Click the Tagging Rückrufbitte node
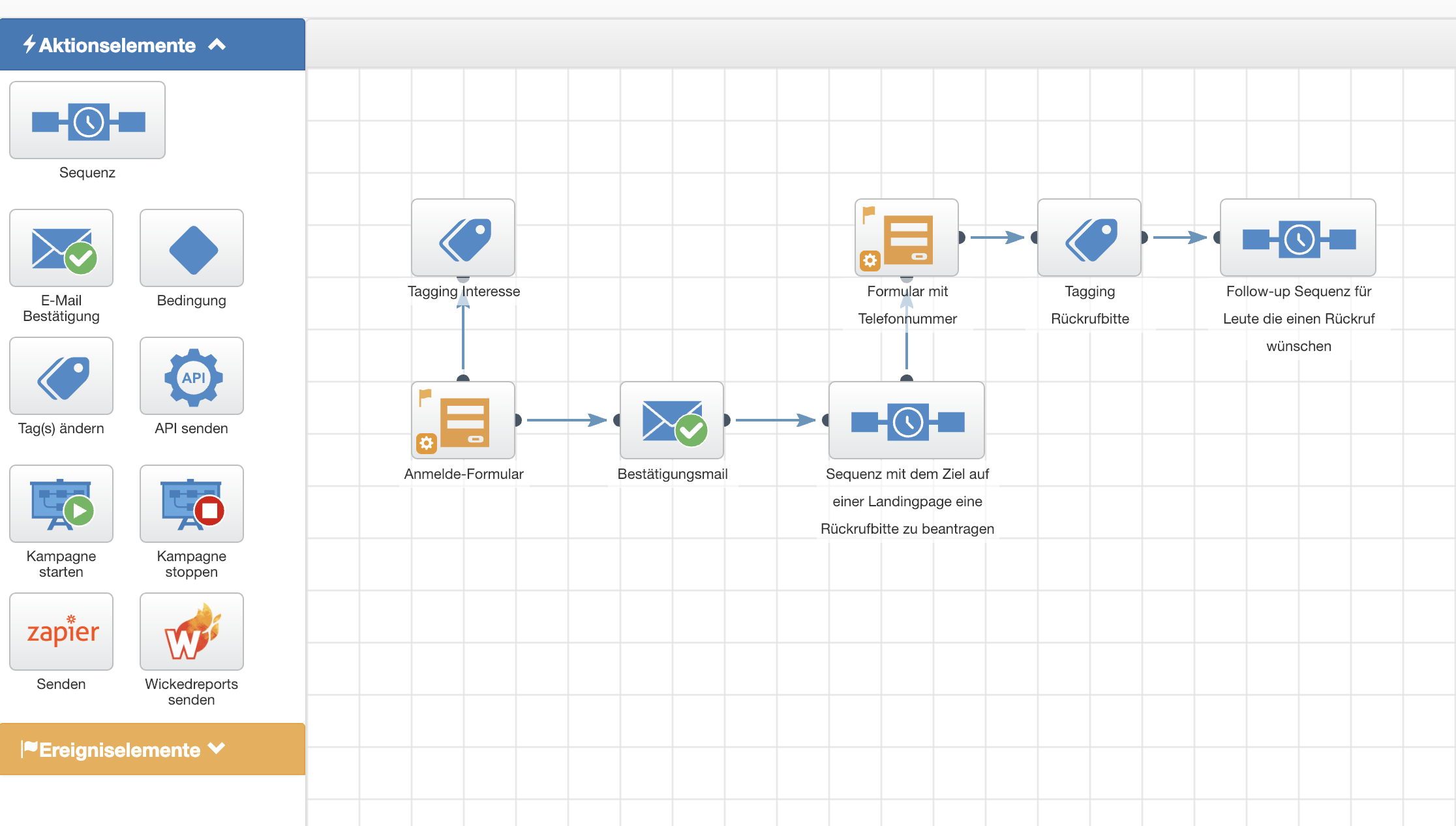 pyautogui.click(x=1089, y=237)
